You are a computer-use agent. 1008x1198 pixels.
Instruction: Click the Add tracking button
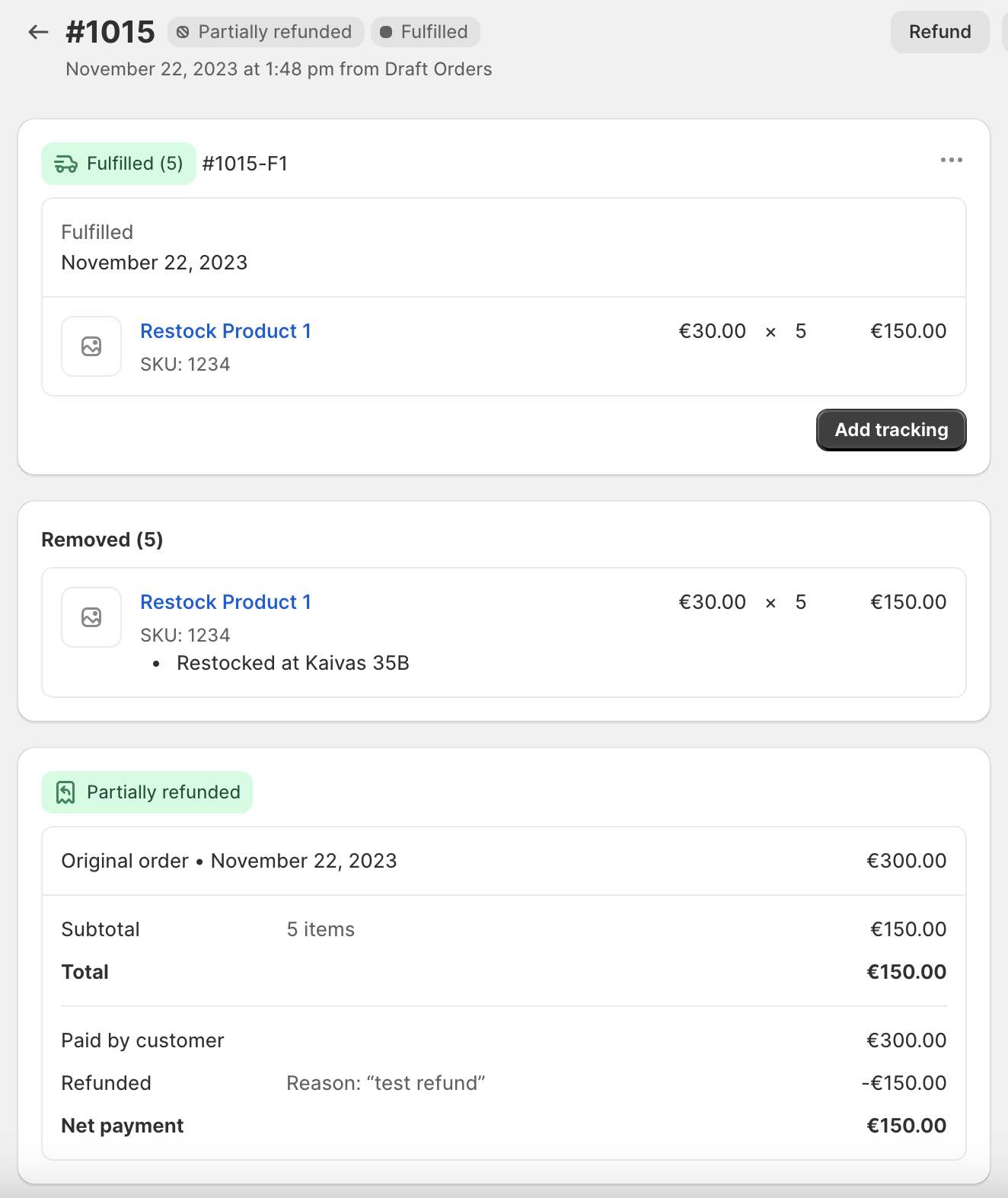[891, 430]
